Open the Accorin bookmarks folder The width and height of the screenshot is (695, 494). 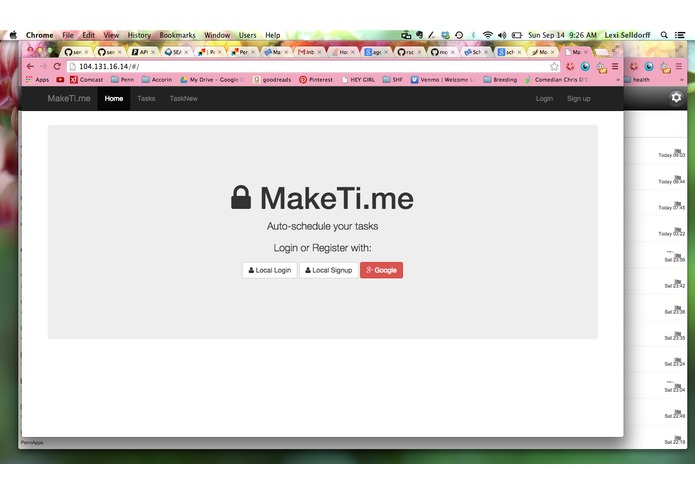[x=157, y=80]
